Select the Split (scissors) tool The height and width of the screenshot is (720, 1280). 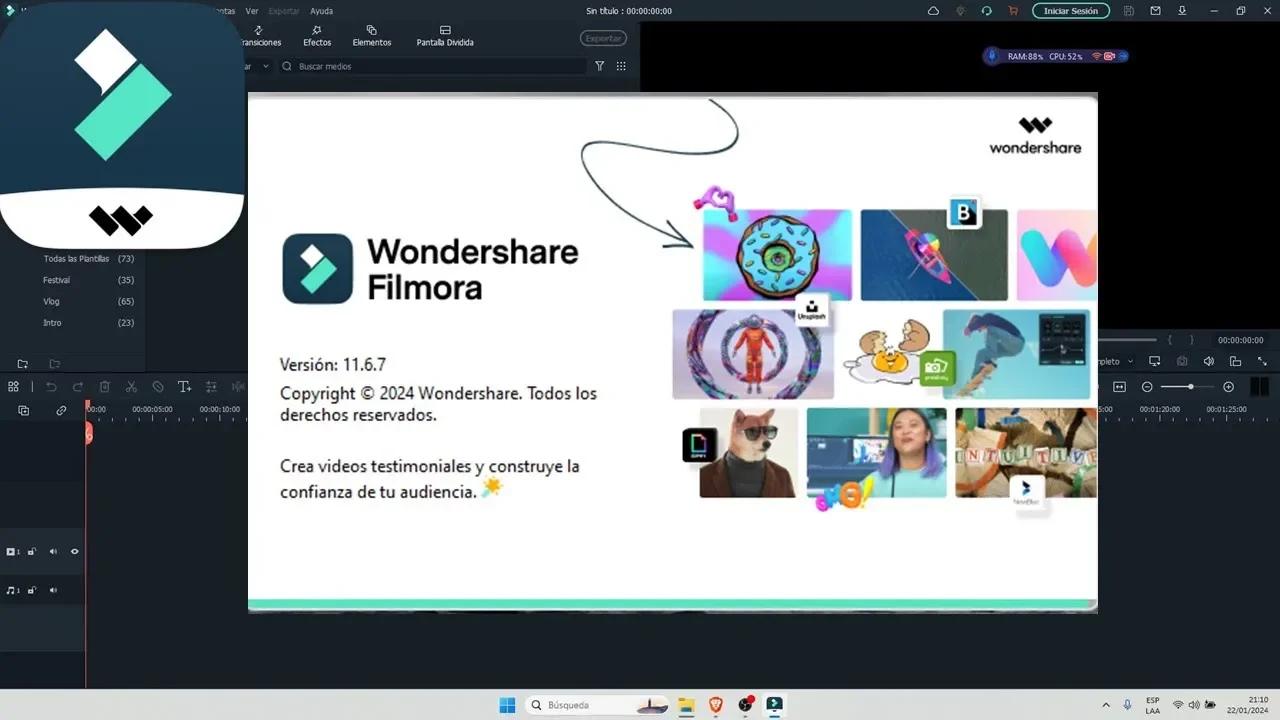coord(132,386)
